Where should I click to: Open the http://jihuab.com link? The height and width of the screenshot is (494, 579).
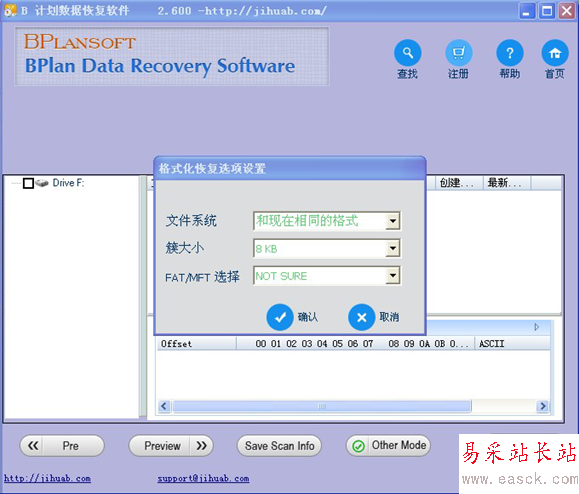[x=47, y=478]
